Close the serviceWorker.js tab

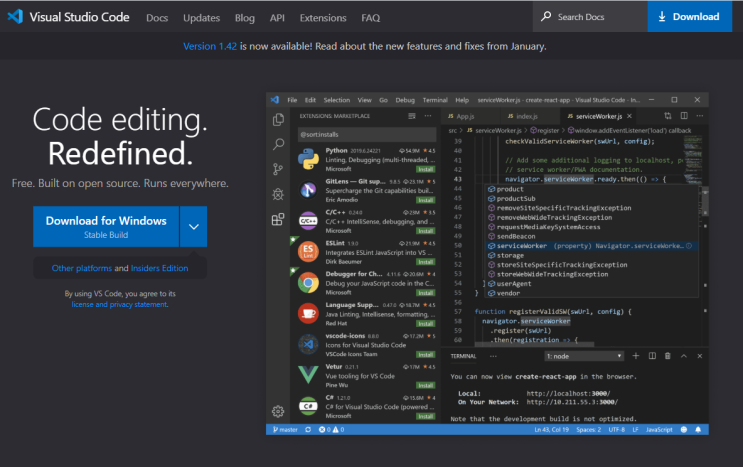(629, 116)
